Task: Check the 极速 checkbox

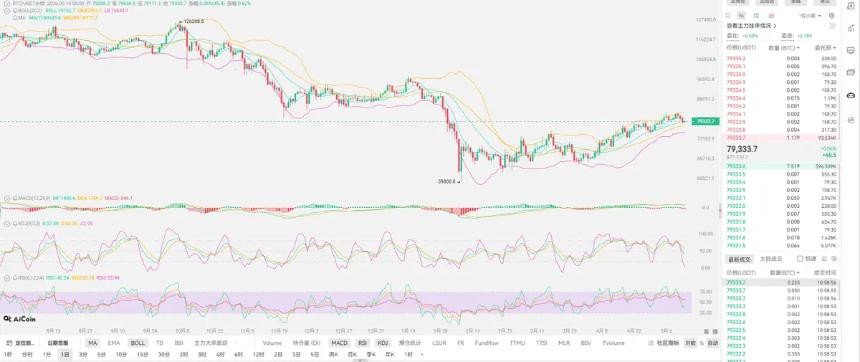Action: click(800, 258)
